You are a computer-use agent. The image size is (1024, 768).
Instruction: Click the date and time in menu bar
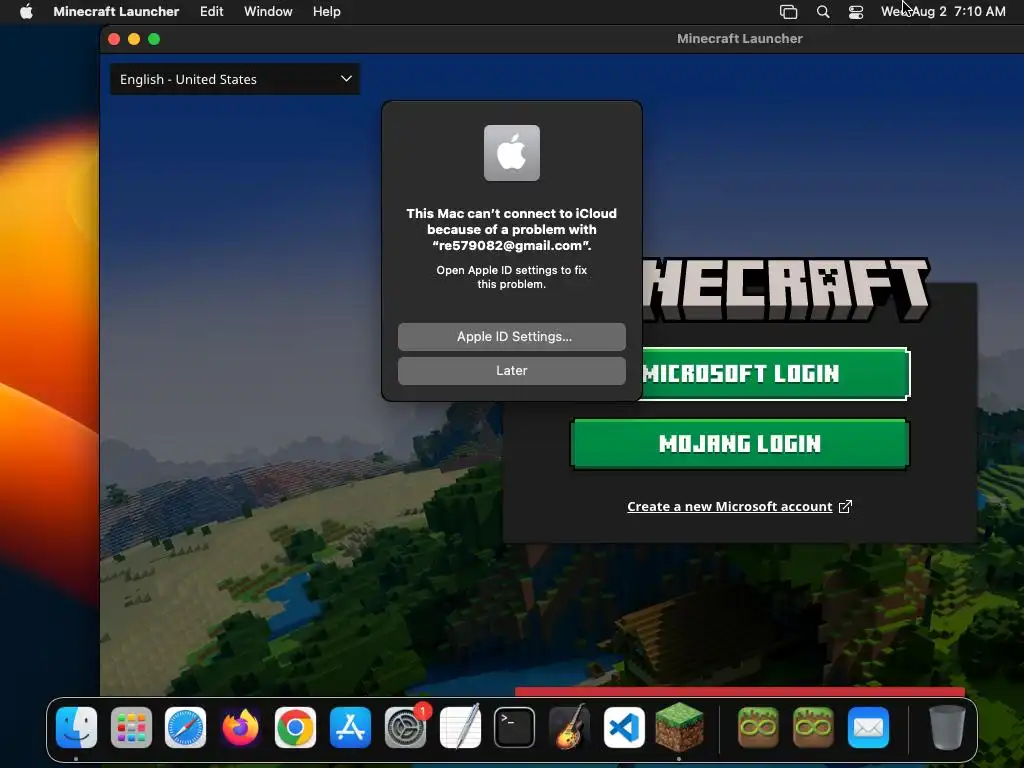point(943,12)
